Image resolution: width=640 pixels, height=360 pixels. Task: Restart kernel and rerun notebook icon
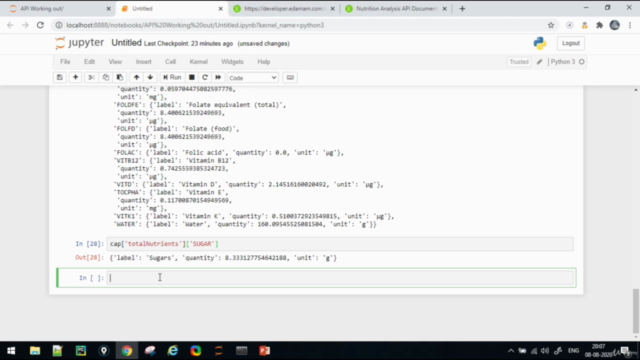(218, 78)
